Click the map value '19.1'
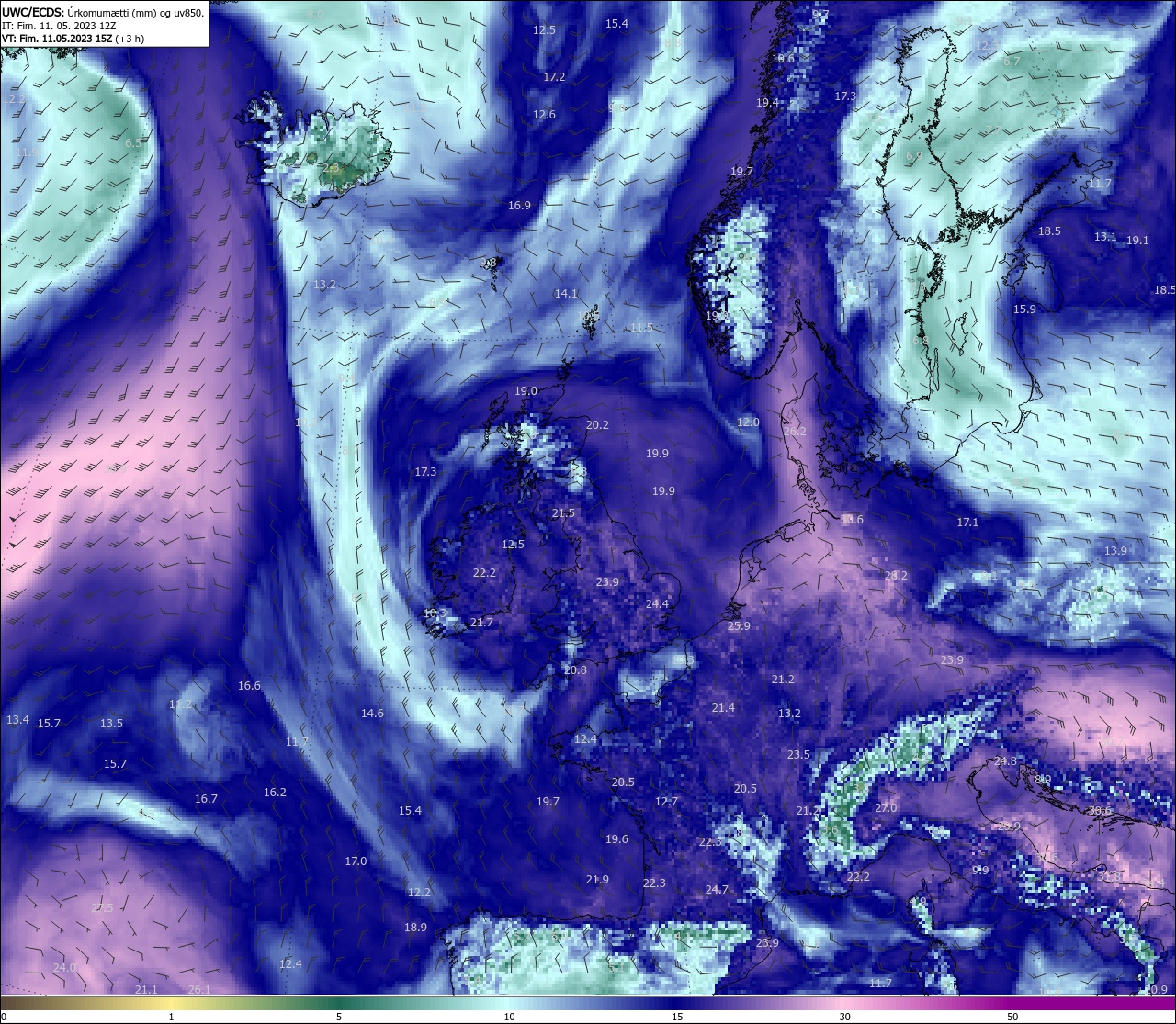The width and height of the screenshot is (1176, 1024). point(1137,241)
